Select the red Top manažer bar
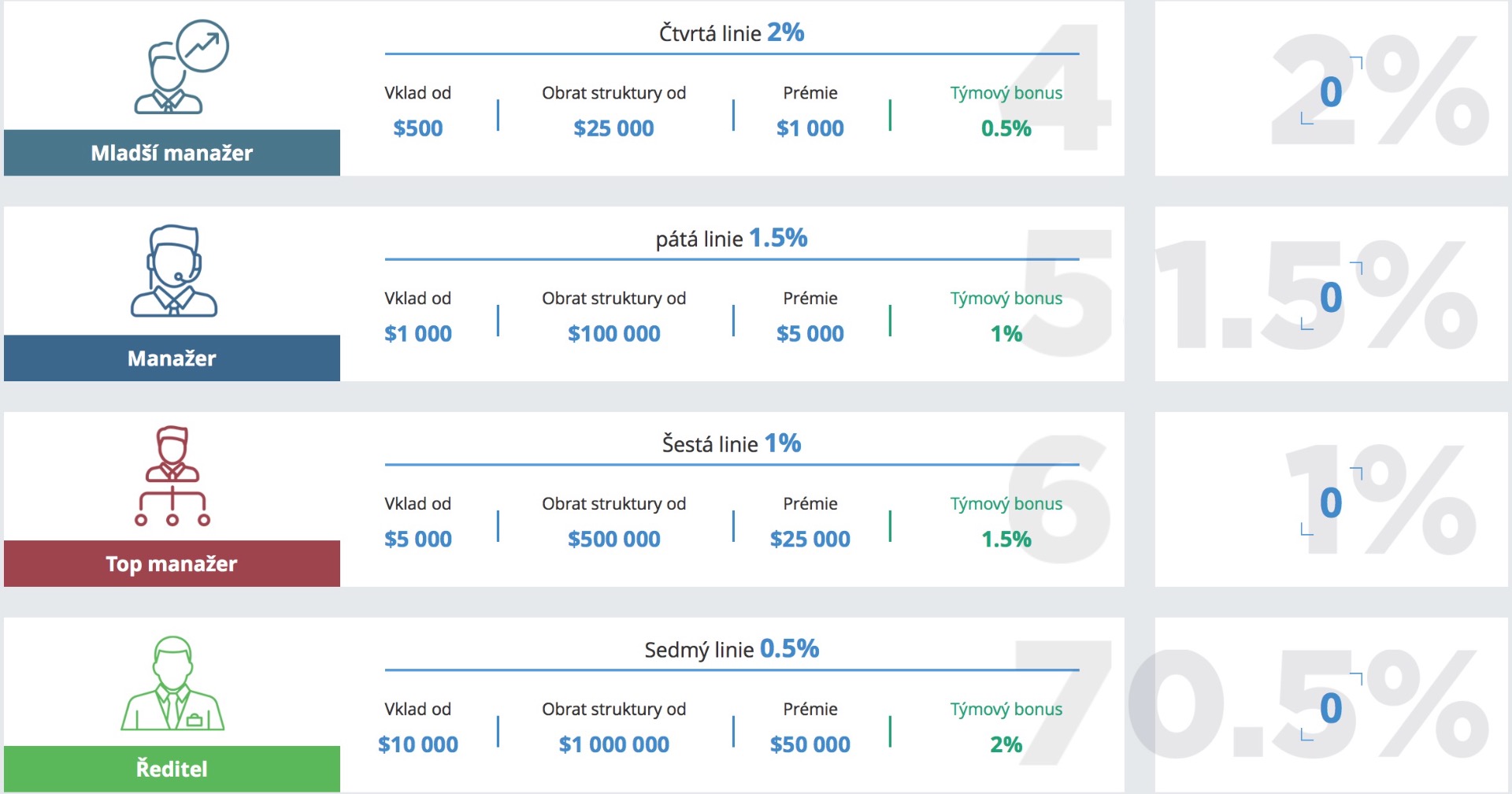Viewport: 1512px width, 794px height. 172,564
